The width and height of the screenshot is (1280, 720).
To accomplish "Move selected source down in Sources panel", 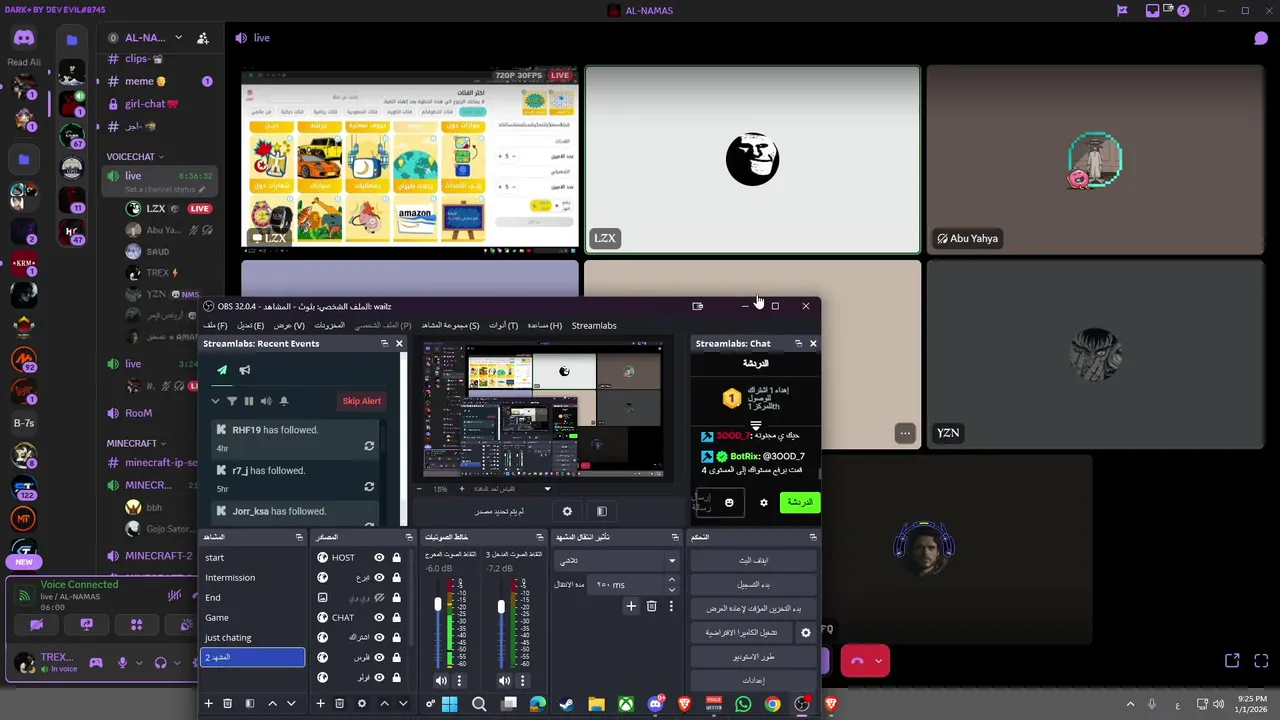I will (404, 704).
